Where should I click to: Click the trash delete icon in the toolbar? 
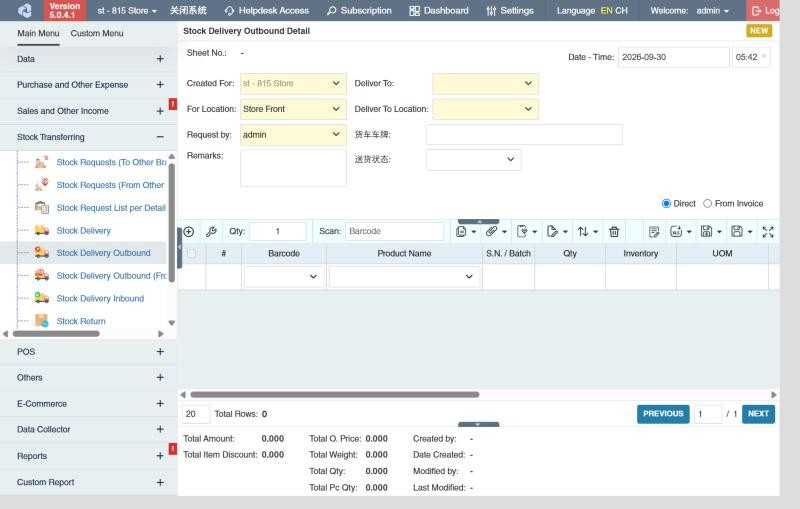pyautogui.click(x=614, y=232)
